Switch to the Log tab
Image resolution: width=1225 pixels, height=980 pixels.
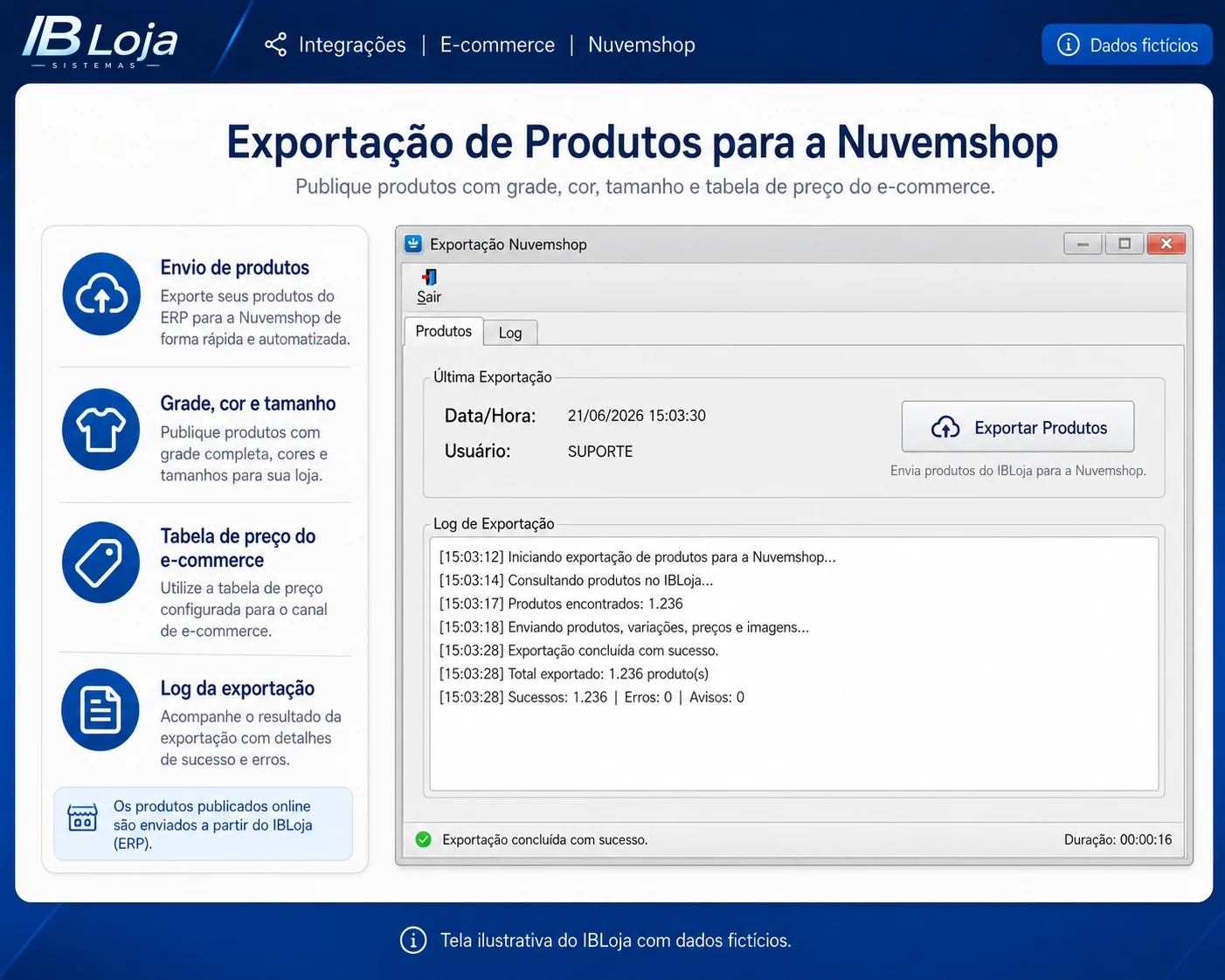click(510, 333)
